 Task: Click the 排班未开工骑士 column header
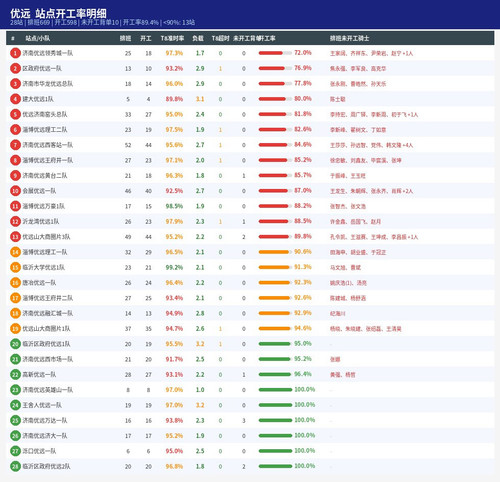[349, 38]
